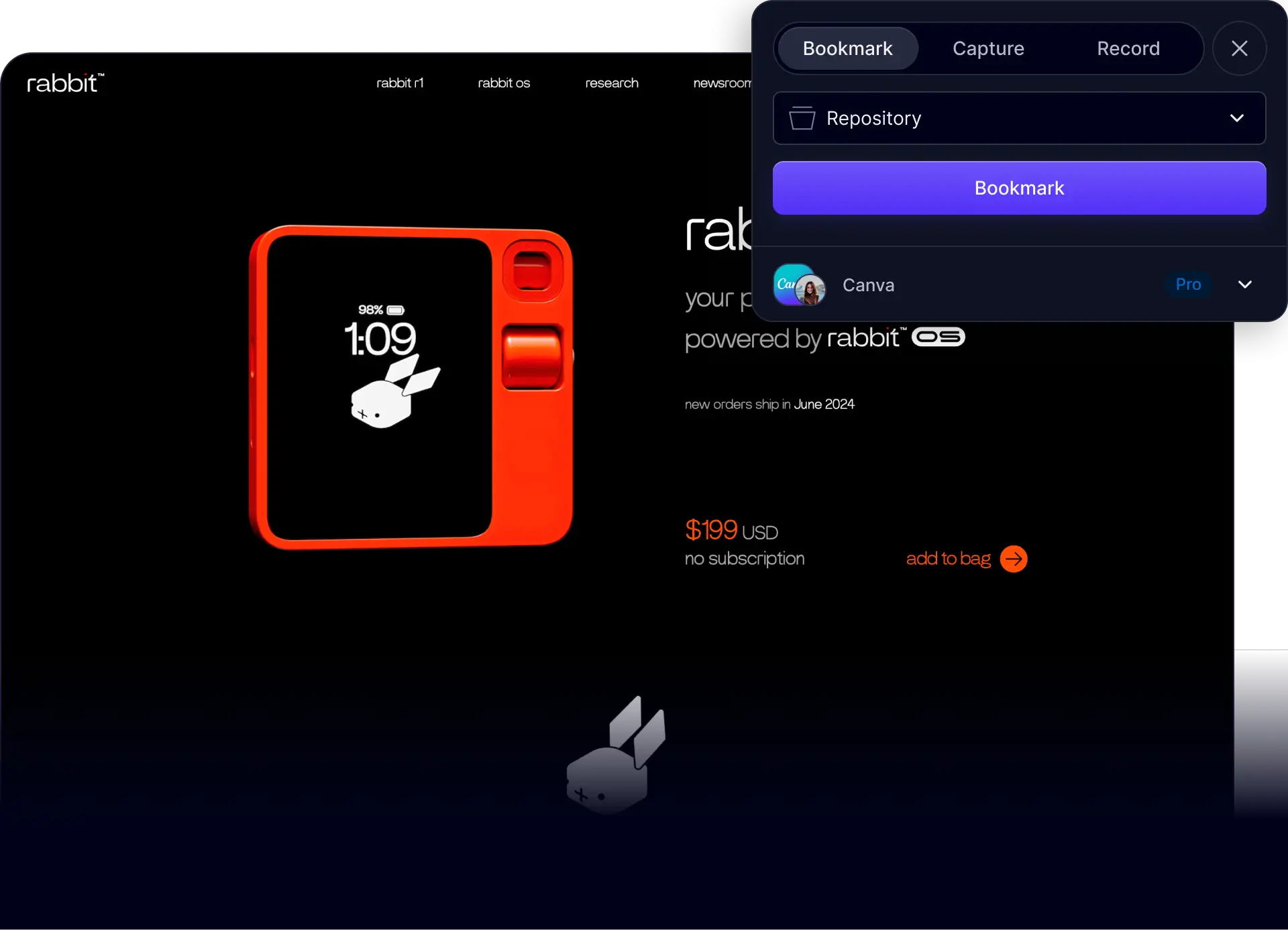Click the close X icon
The height and width of the screenshot is (930, 1288).
pos(1239,48)
